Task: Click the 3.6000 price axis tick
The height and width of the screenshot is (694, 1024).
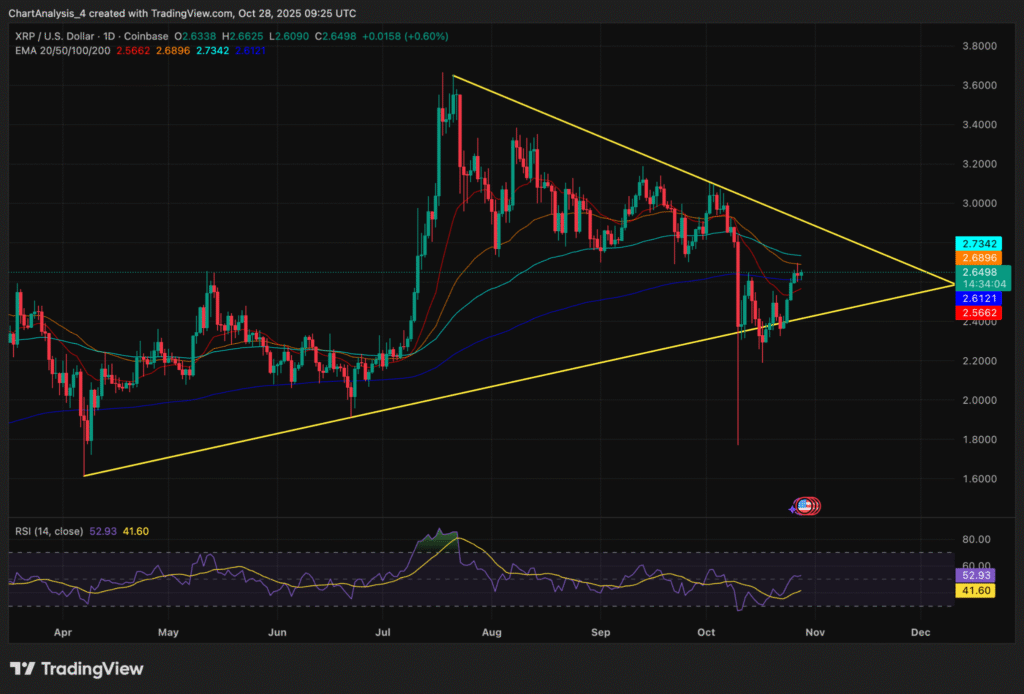Action: (x=980, y=86)
